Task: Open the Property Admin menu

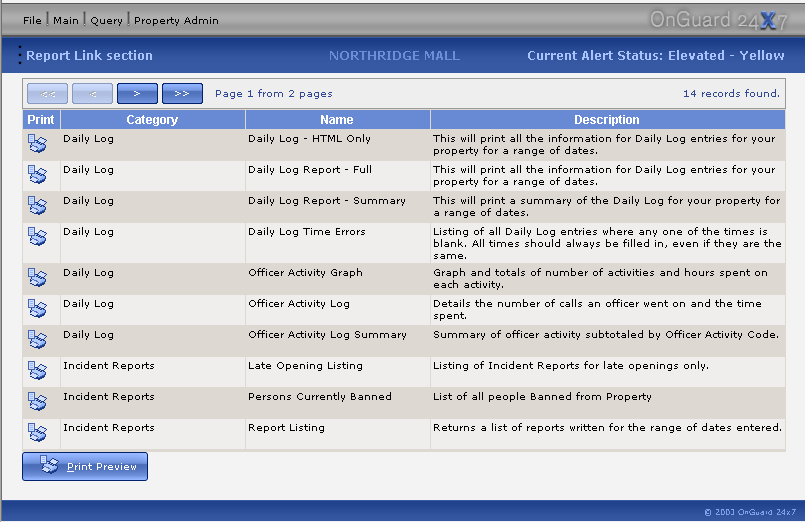Action: [x=176, y=21]
